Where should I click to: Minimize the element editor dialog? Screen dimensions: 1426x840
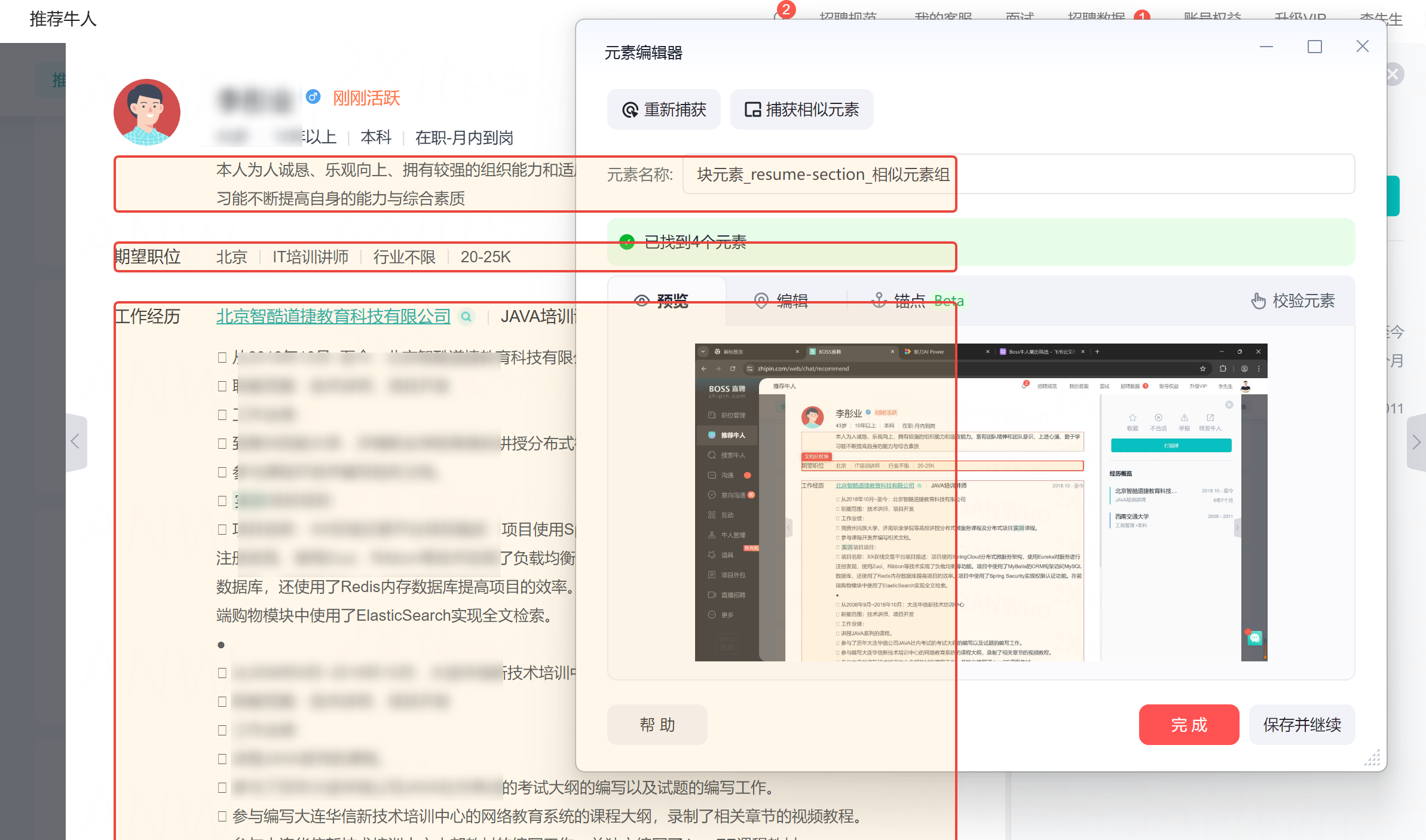pyautogui.click(x=1266, y=47)
